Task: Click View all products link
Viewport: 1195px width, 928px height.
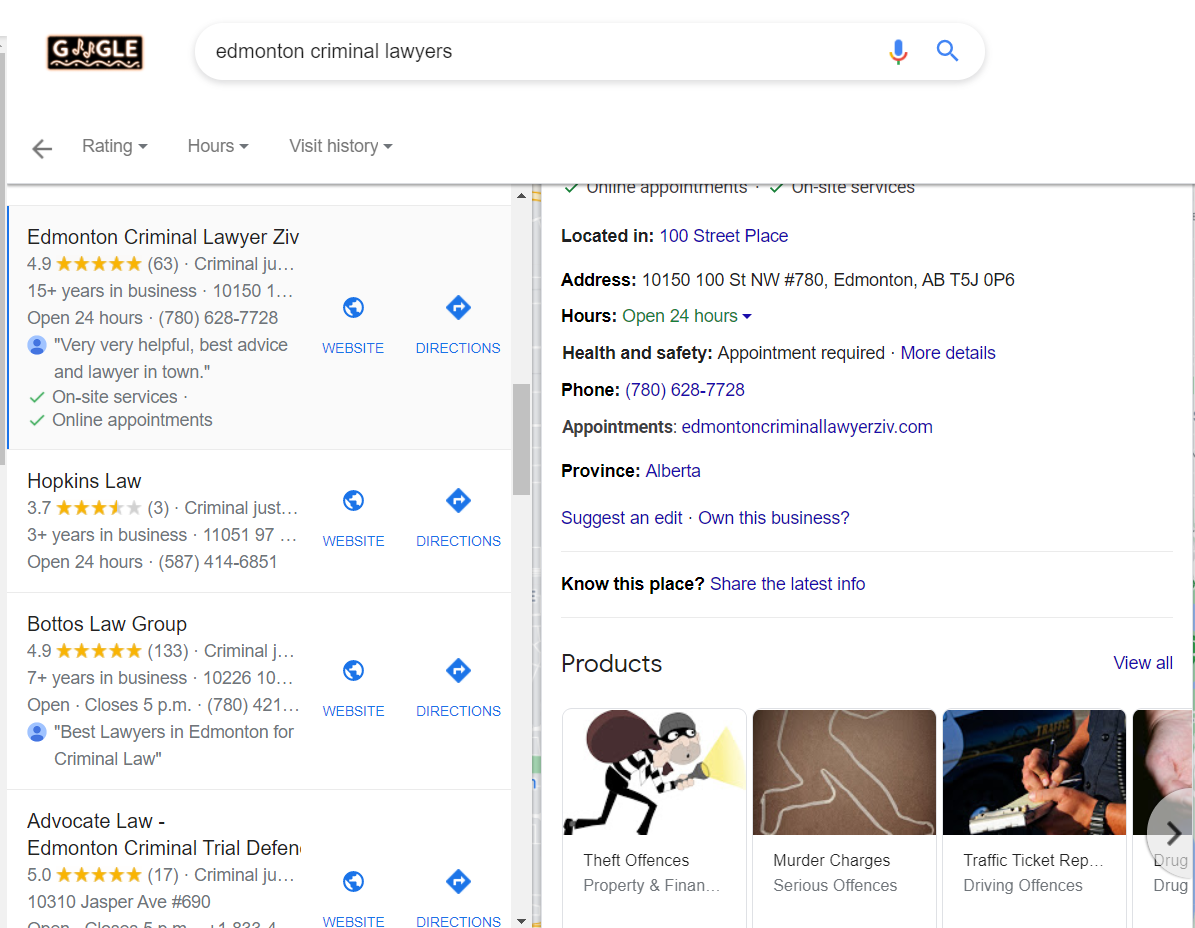Action: pos(1142,663)
